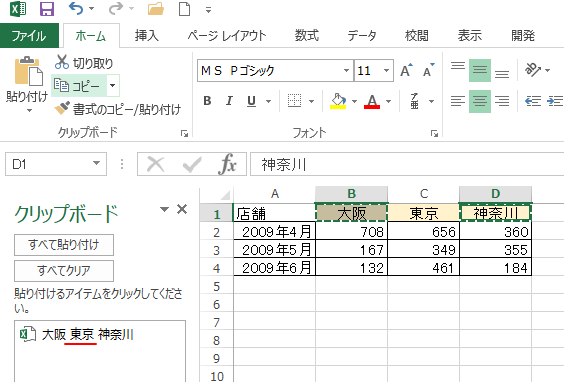Toggle Underline formatting
Image resolution: width=564 pixels, height=382 pixels.
[251, 101]
